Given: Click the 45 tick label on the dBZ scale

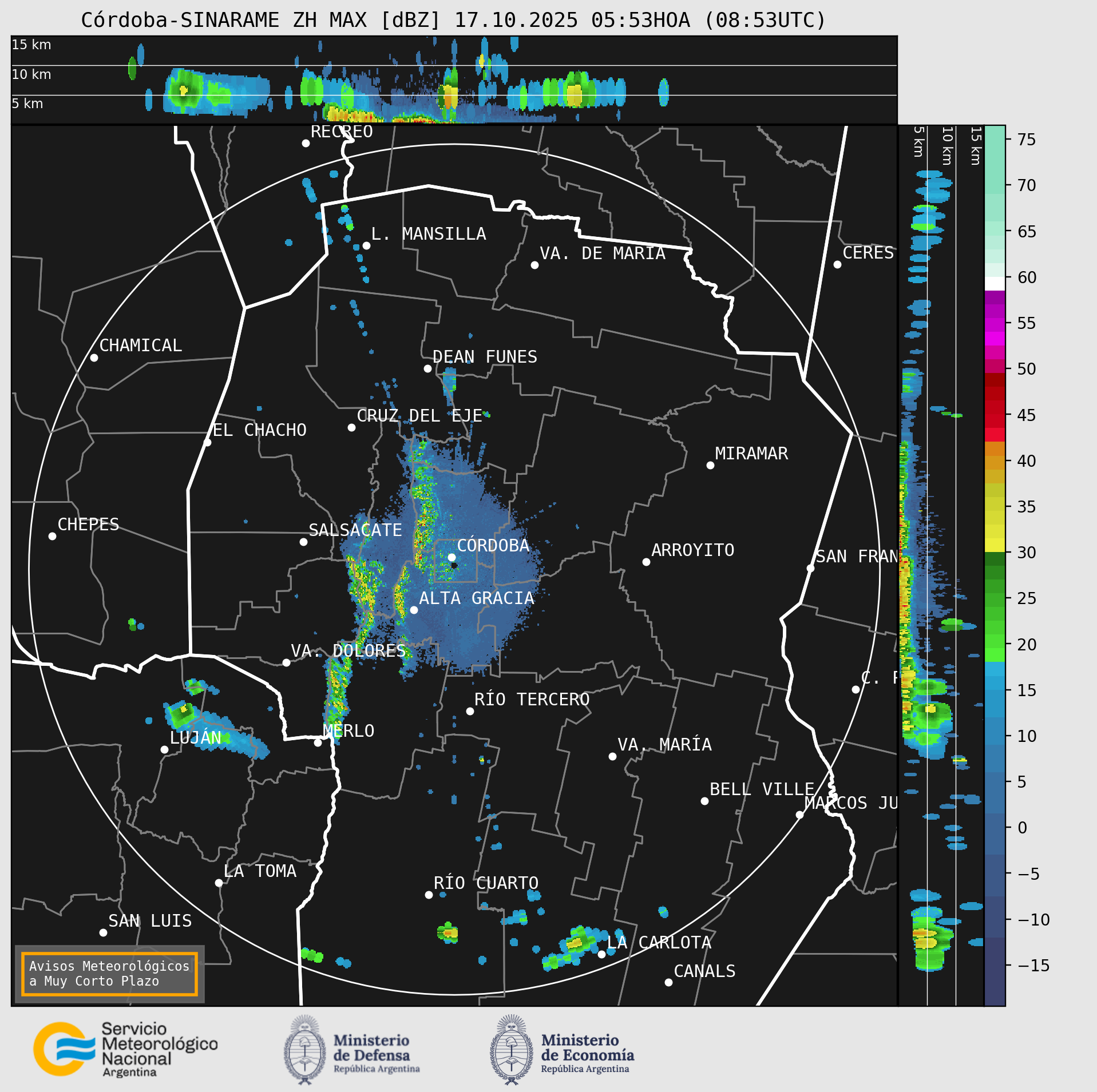Looking at the screenshot, I should click(x=1027, y=415).
